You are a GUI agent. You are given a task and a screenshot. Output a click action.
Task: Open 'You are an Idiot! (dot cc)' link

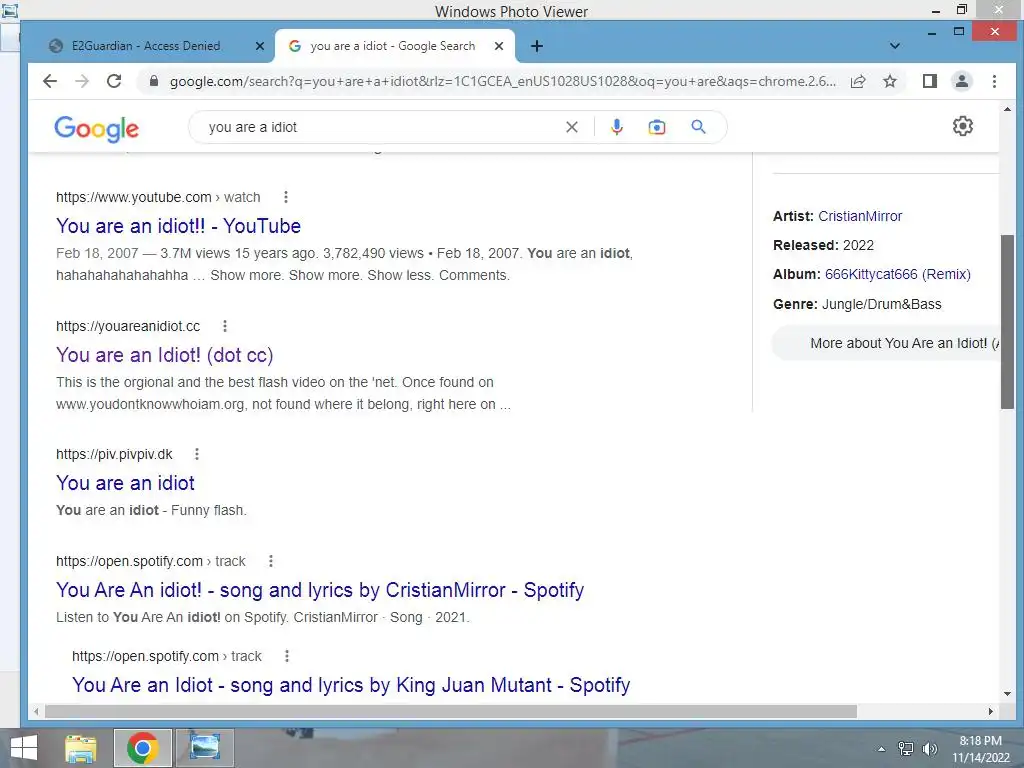(x=165, y=355)
